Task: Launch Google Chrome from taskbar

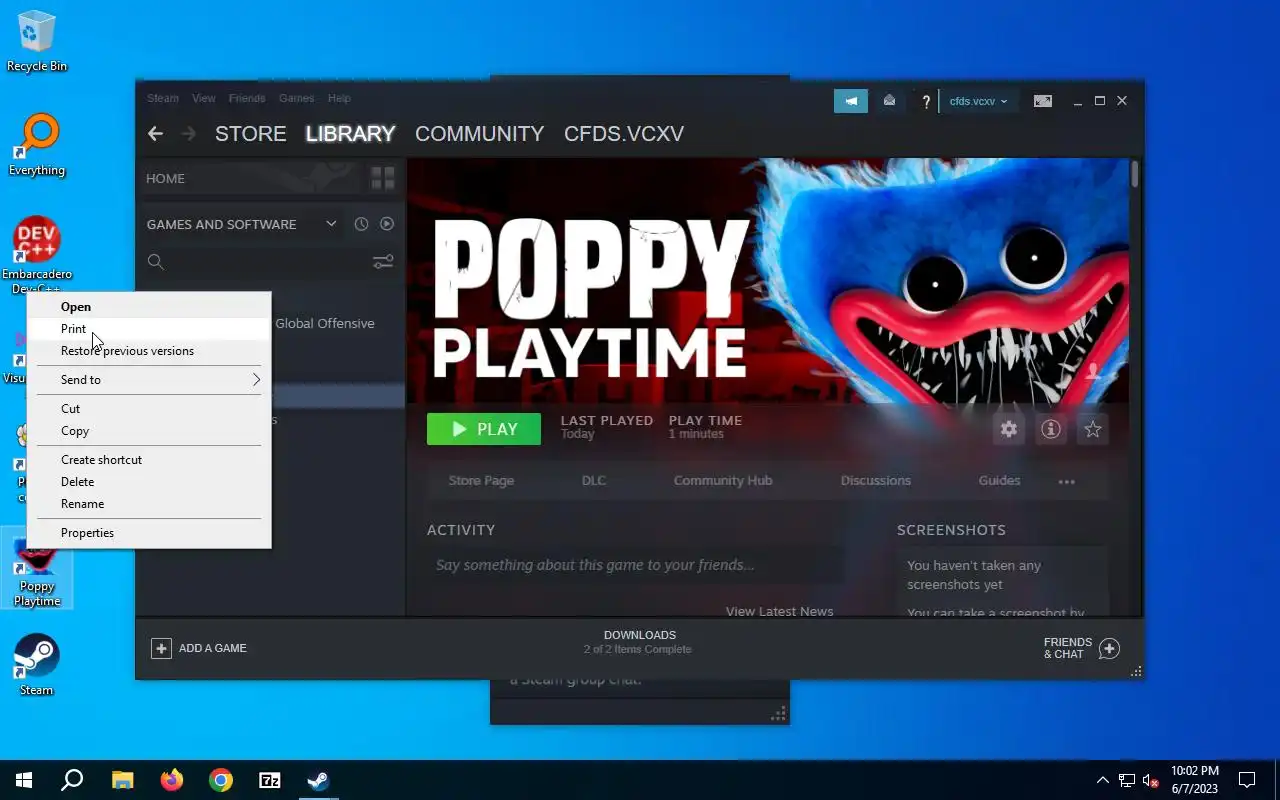Action: (x=221, y=780)
